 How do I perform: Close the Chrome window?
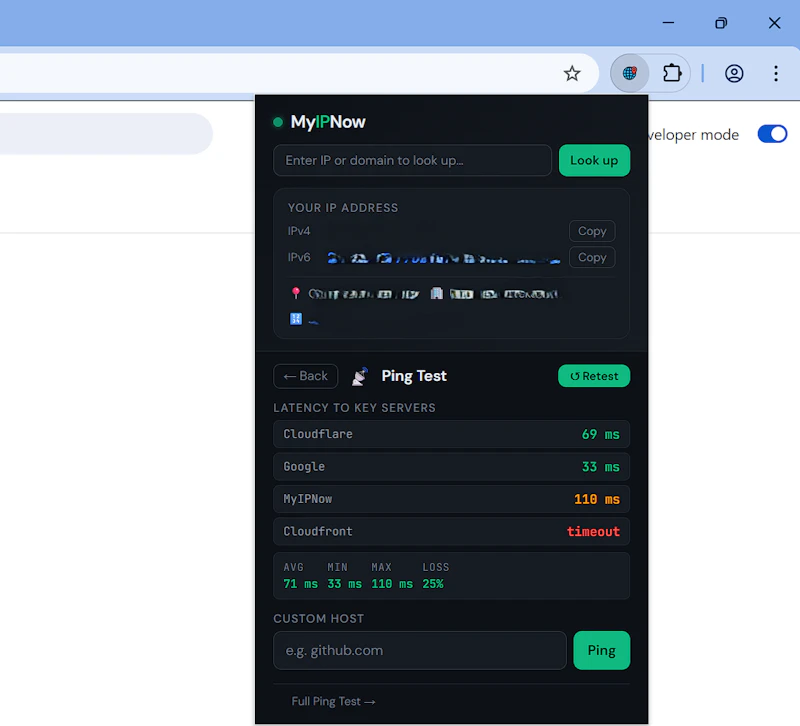pos(774,22)
